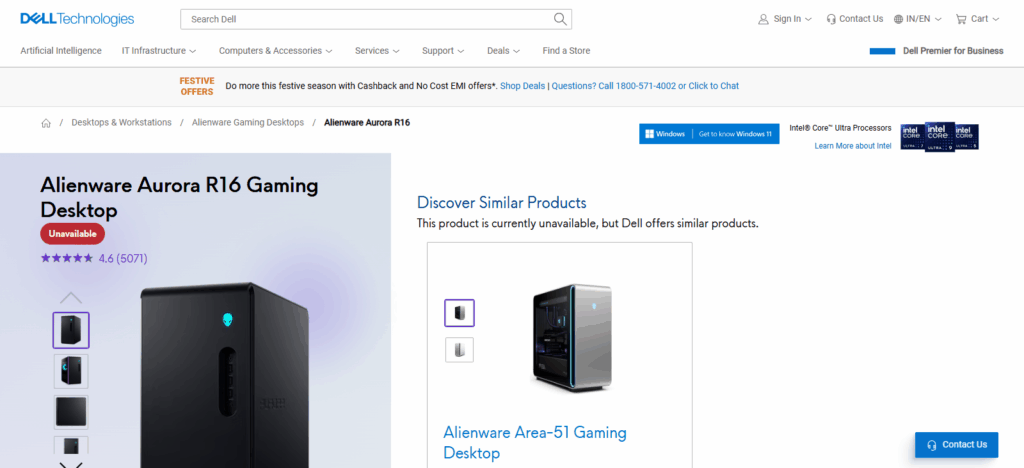Expand the Cart dropdown
The width and height of the screenshot is (1024, 468).
pos(978,19)
